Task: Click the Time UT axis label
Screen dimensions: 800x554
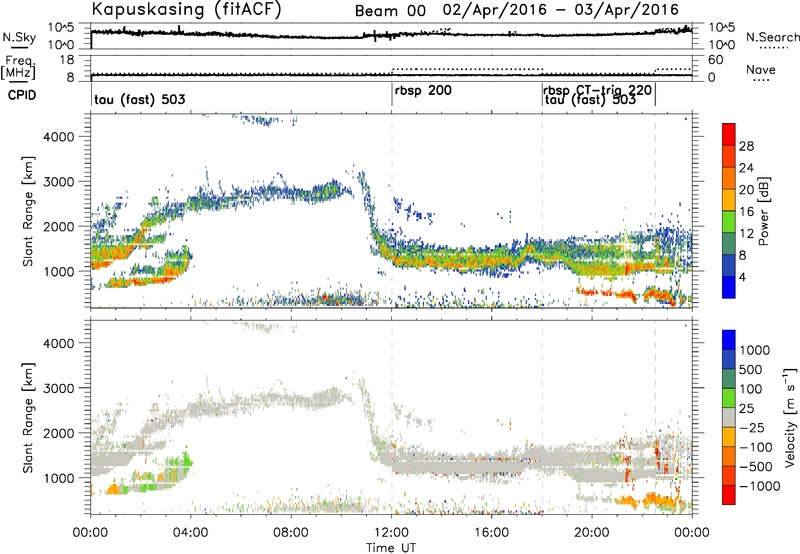Action: point(391,548)
